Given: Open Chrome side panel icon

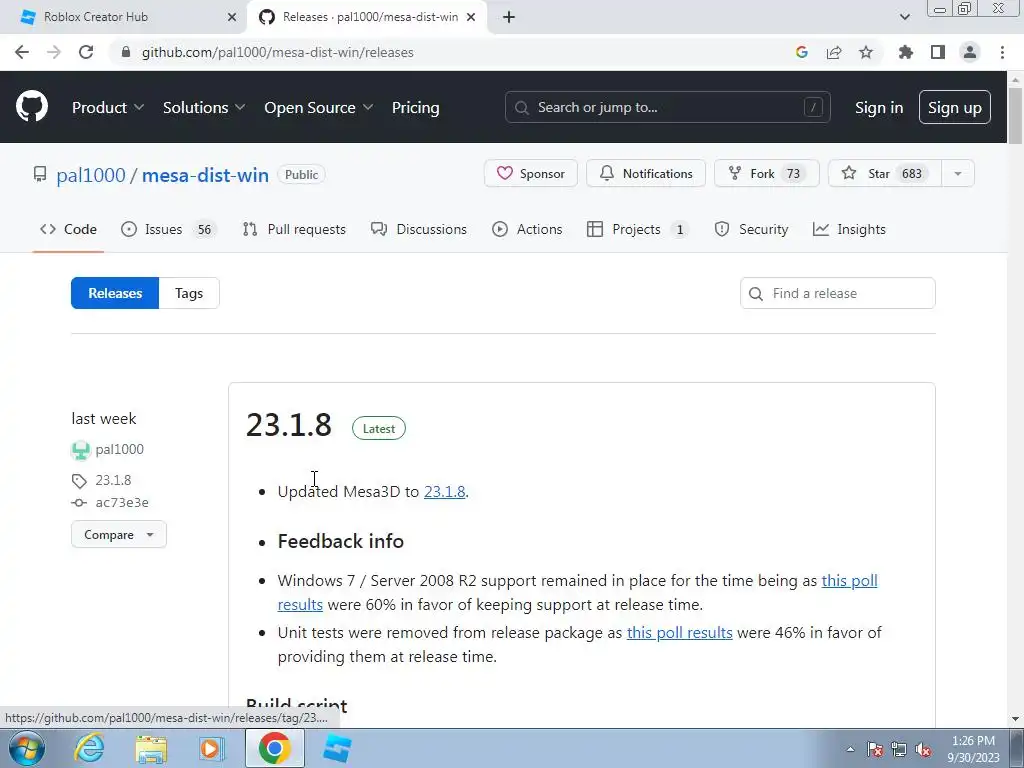Looking at the screenshot, I should (x=938, y=52).
